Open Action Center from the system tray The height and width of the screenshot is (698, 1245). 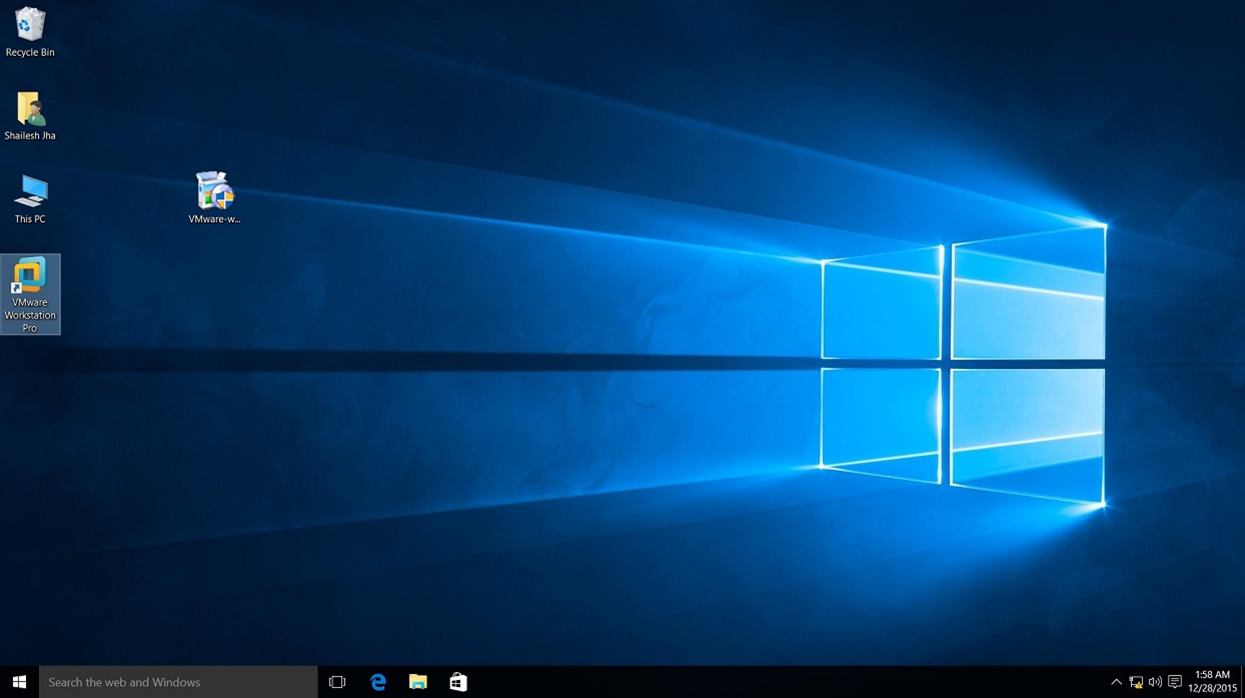pos(1174,681)
